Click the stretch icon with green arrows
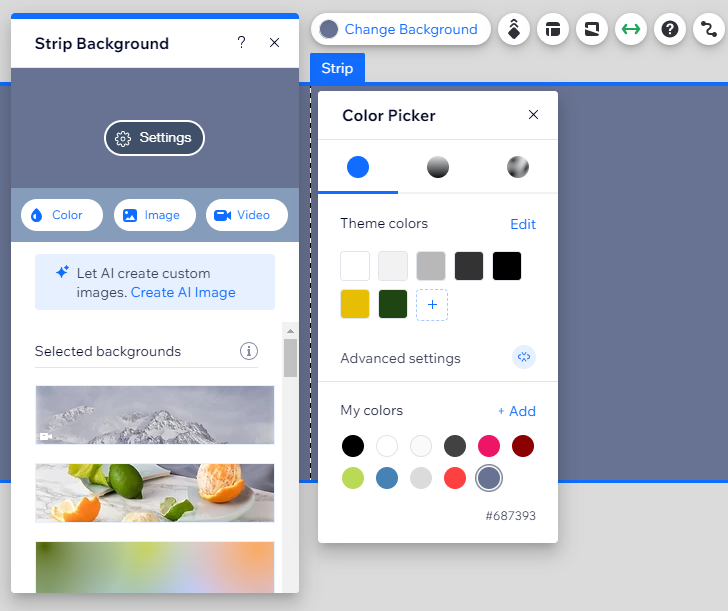The width and height of the screenshot is (728, 611). (630, 29)
